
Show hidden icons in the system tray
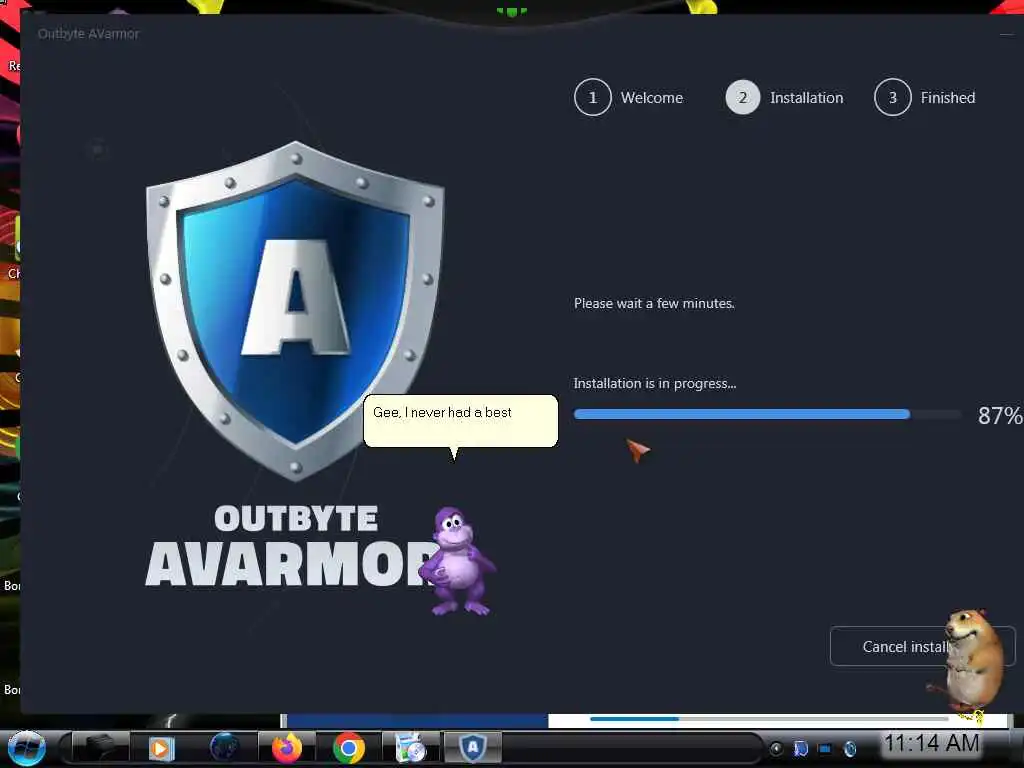(x=776, y=748)
